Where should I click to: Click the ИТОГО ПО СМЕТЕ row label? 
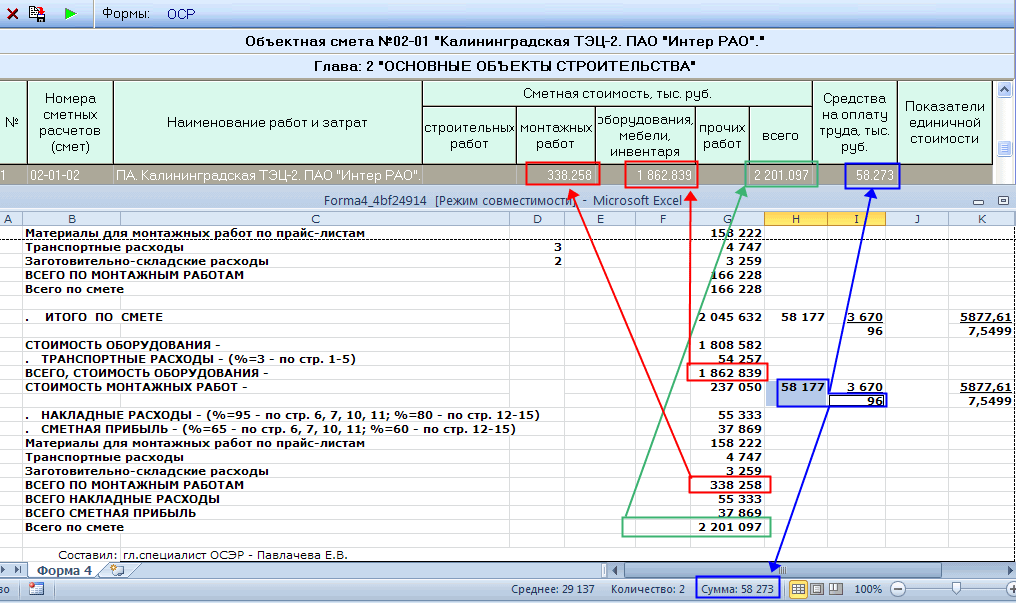94,317
